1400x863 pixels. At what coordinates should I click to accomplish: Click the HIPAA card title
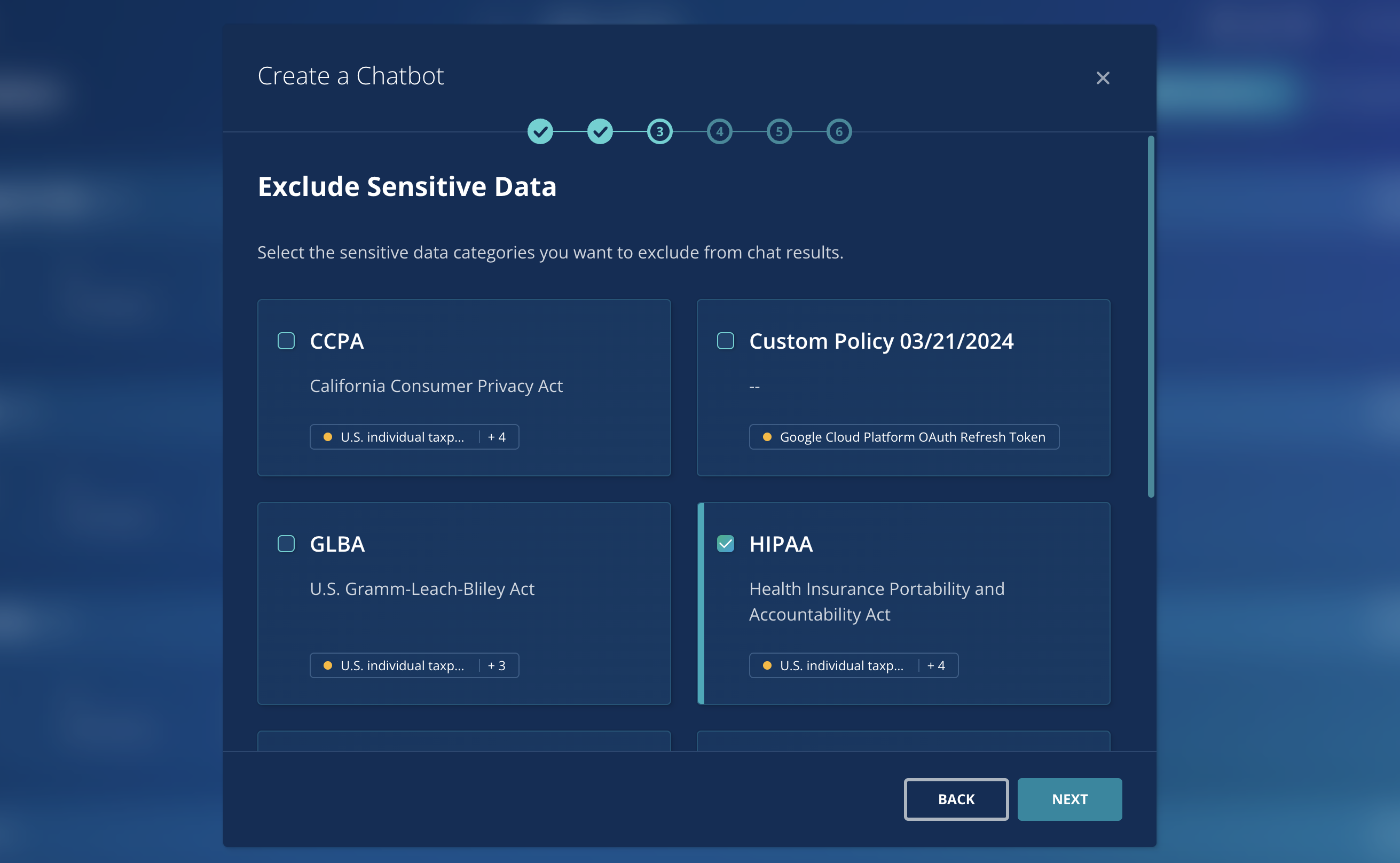click(781, 544)
